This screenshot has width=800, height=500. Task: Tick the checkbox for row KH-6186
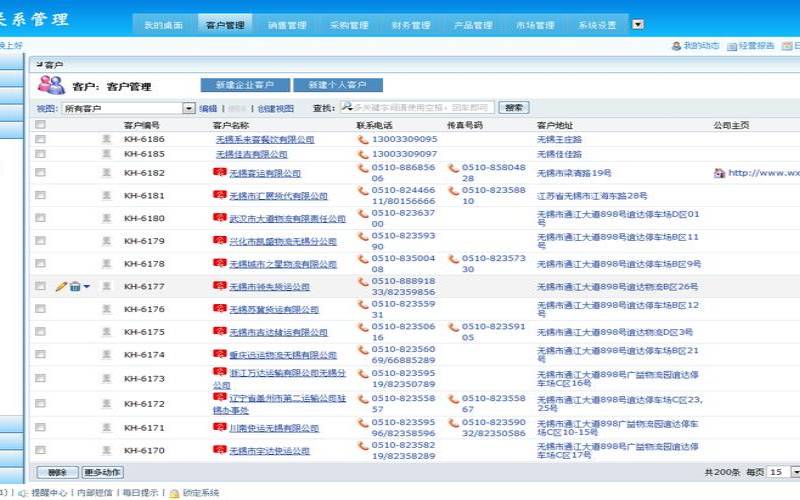[x=40, y=139]
